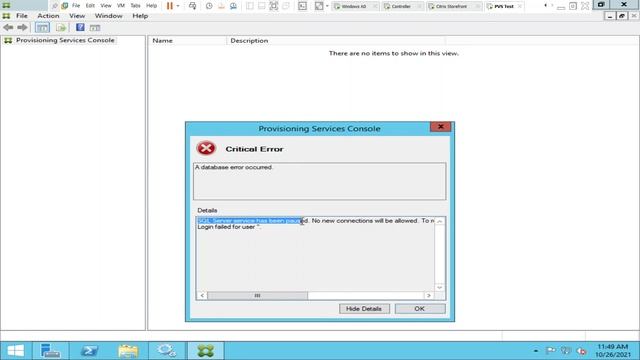Click the 'Login failed for user' details line
This screenshot has height=360, width=640.
229,227
